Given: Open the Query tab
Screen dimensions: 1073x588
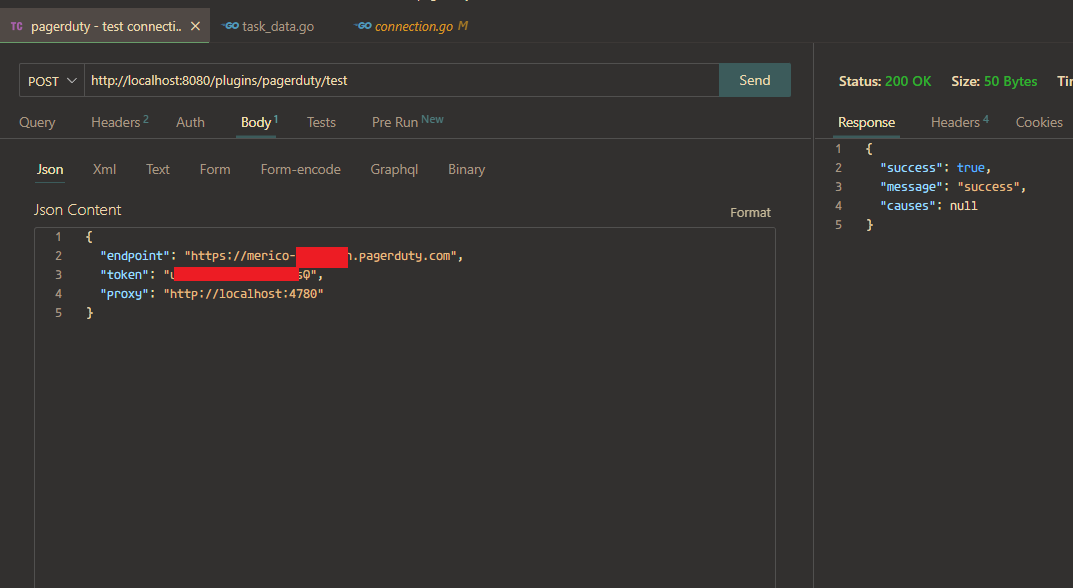Looking at the screenshot, I should point(37,122).
